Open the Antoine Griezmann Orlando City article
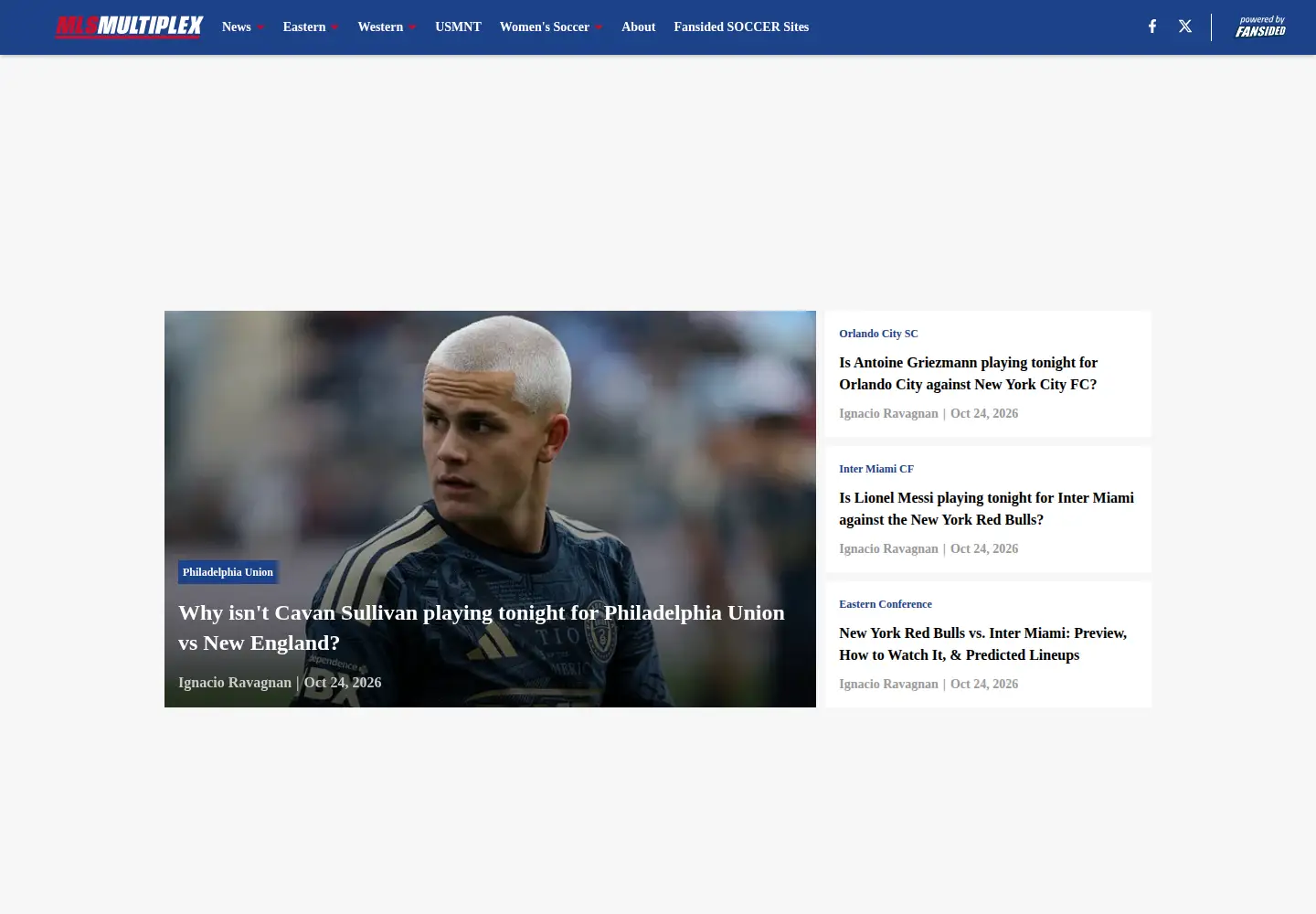1316x914 pixels. coord(969,373)
